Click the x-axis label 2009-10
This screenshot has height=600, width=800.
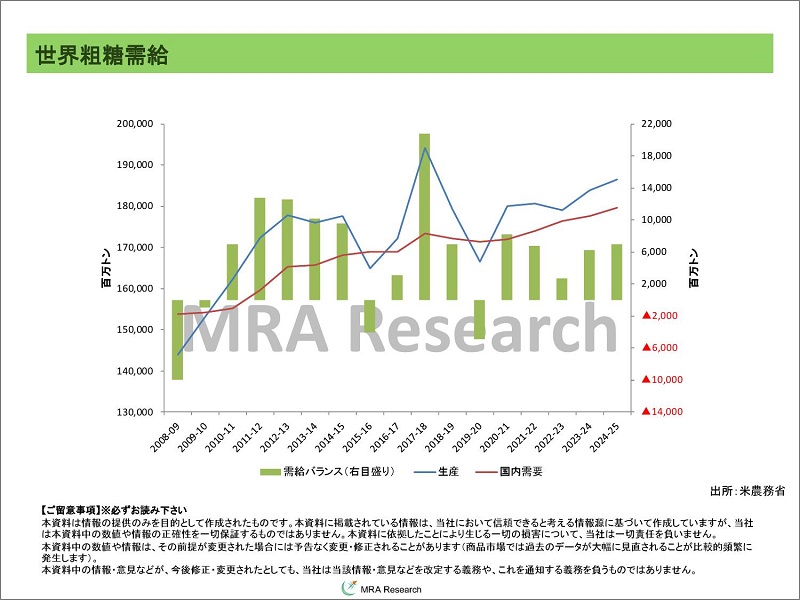[x=192, y=437]
